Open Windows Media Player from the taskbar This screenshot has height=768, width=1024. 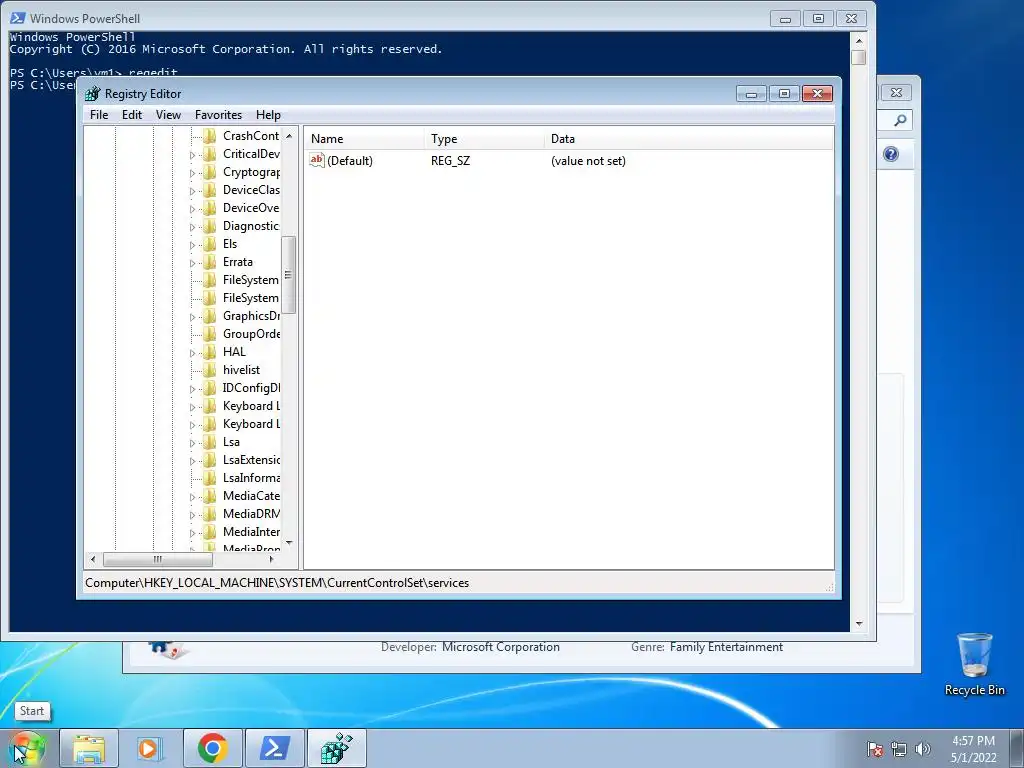click(x=150, y=748)
